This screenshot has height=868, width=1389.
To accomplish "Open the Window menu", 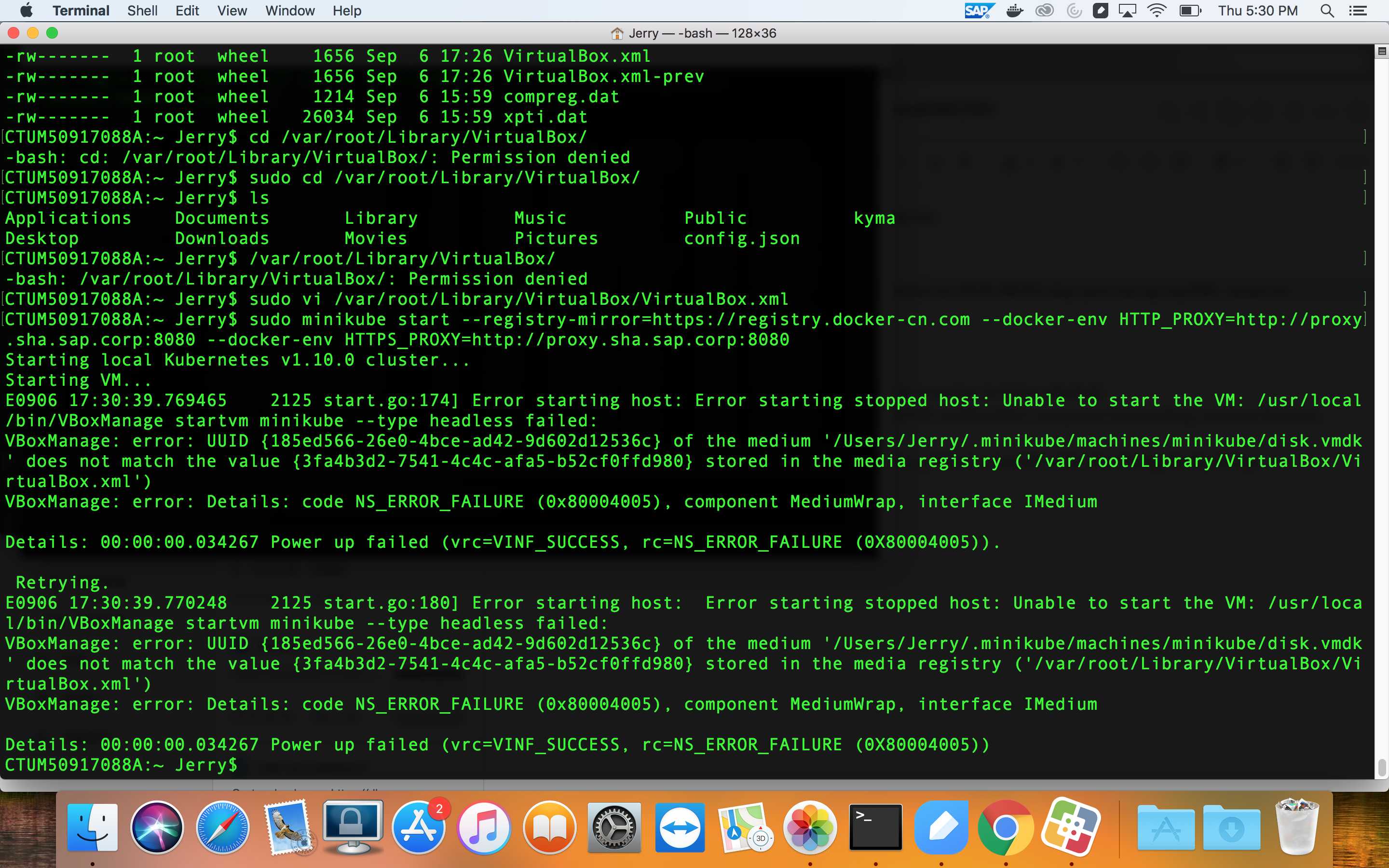I will [290, 10].
